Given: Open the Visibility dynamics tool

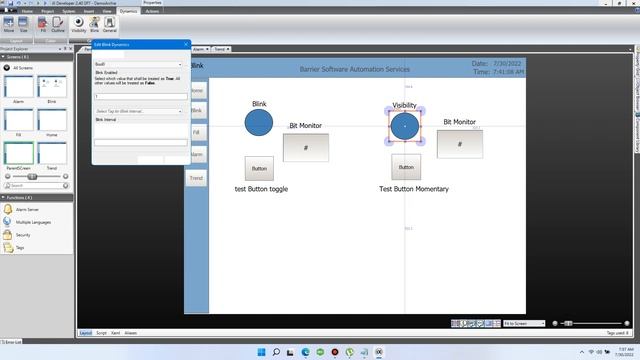Looking at the screenshot, I should pyautogui.click(x=79, y=25).
